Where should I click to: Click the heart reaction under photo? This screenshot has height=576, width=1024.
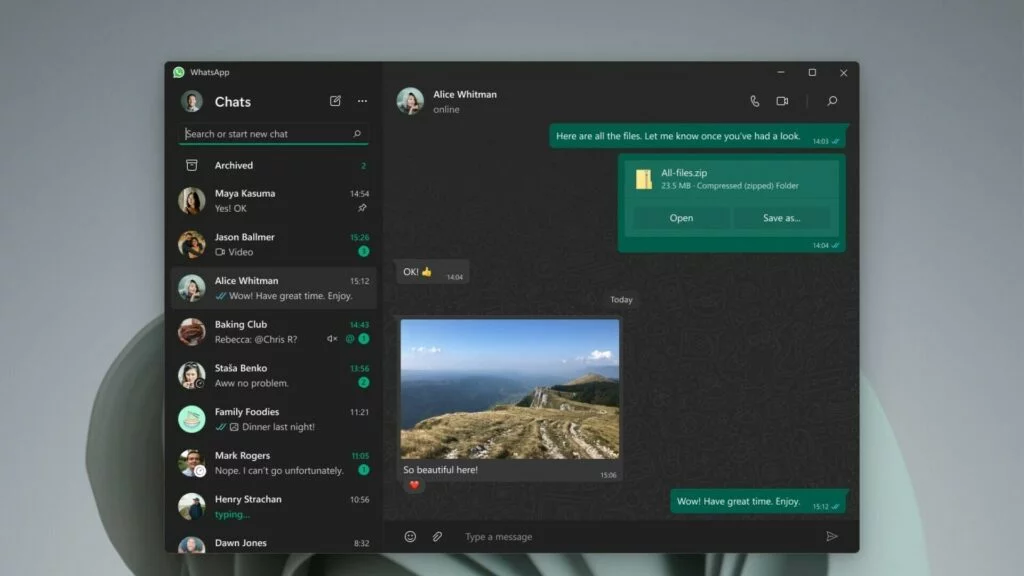pos(414,485)
